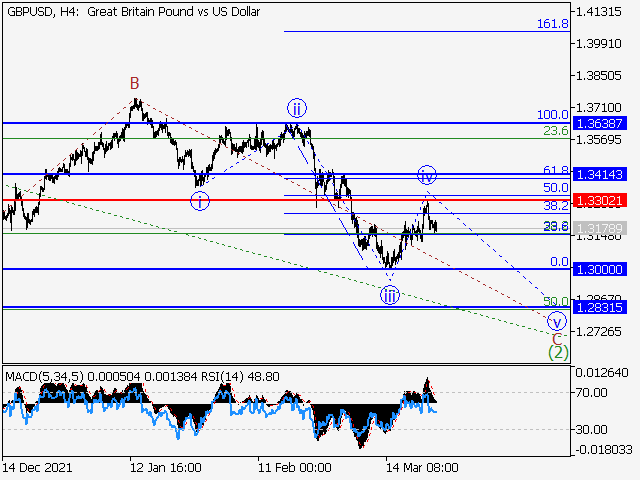Click the price axis value 1.27265
640x480 pixels.
[x=598, y=332]
